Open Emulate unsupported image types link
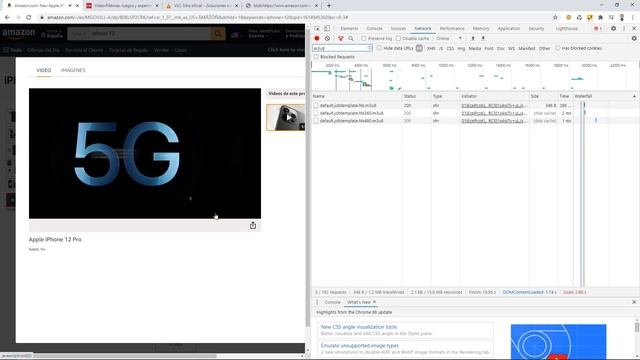The height and width of the screenshot is (360, 640). (x=360, y=345)
